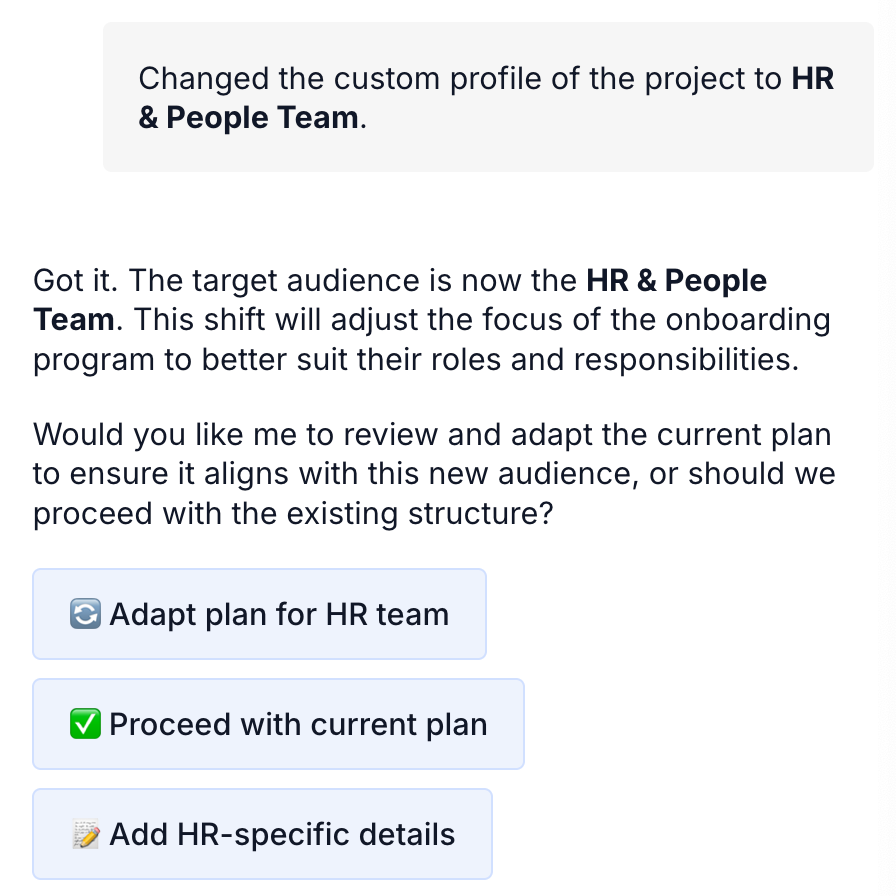Select Proceed with current plan

(278, 724)
